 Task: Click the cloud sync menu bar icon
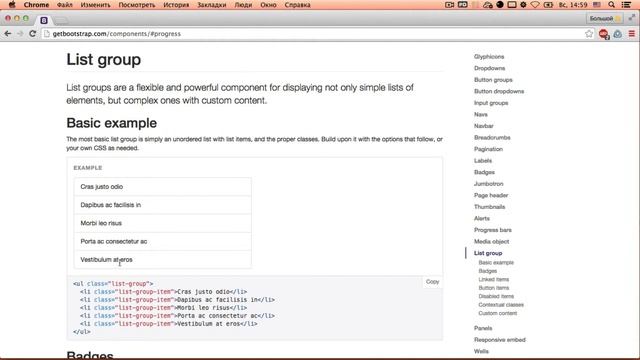click(487, 5)
